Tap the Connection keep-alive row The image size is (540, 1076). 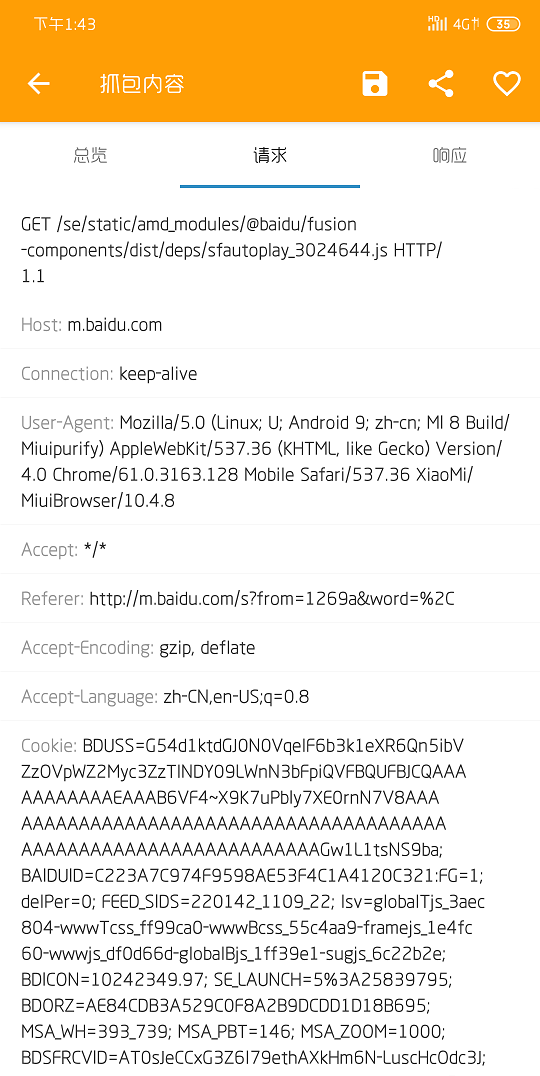tap(270, 373)
